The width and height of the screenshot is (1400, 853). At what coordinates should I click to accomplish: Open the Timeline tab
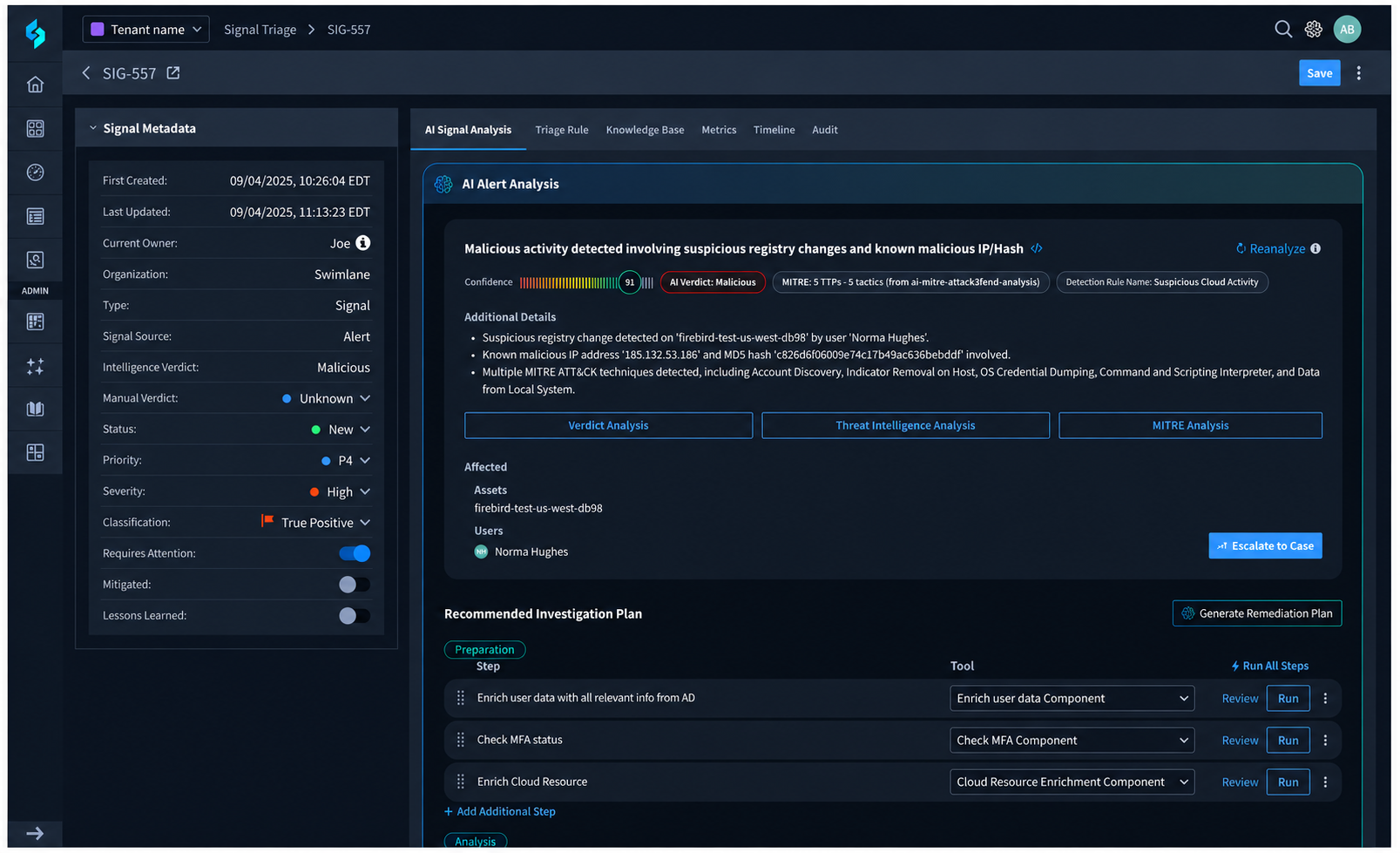coord(774,130)
